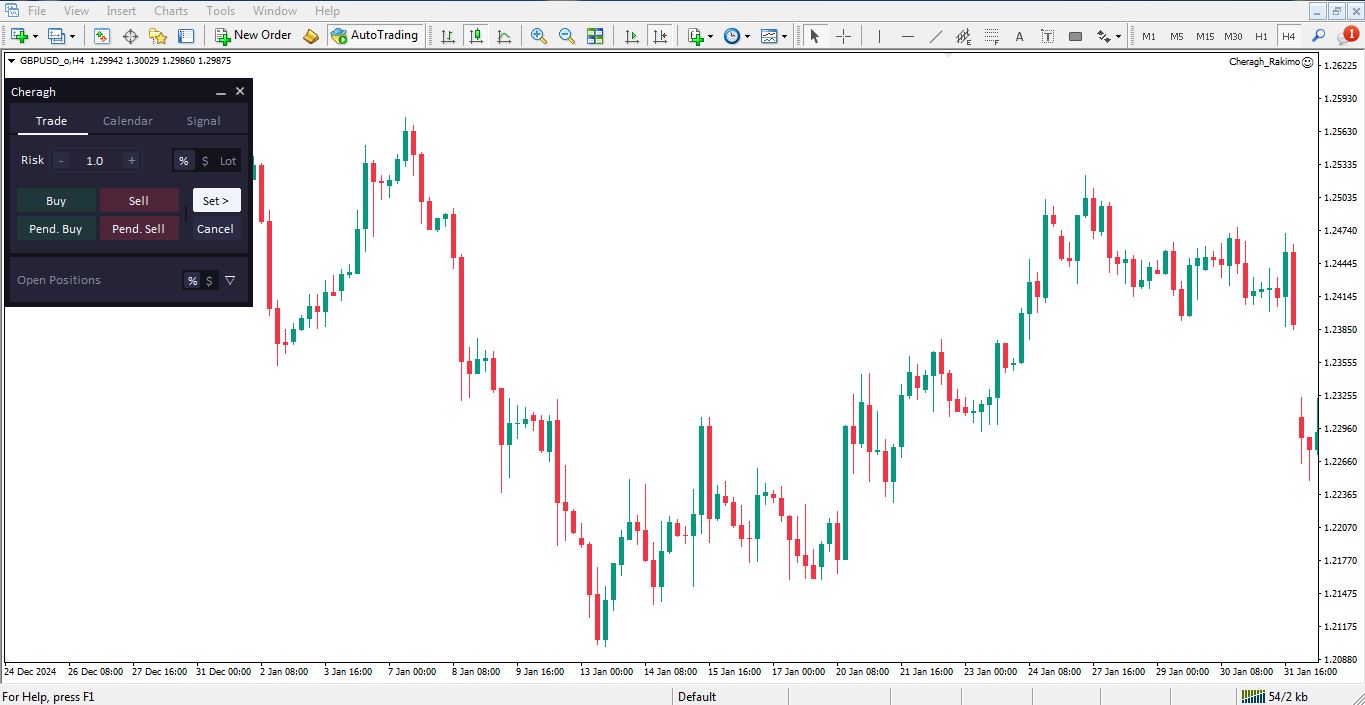The image size is (1365, 705).
Task: Open the templates dropdown arrow
Action: pos(784,36)
